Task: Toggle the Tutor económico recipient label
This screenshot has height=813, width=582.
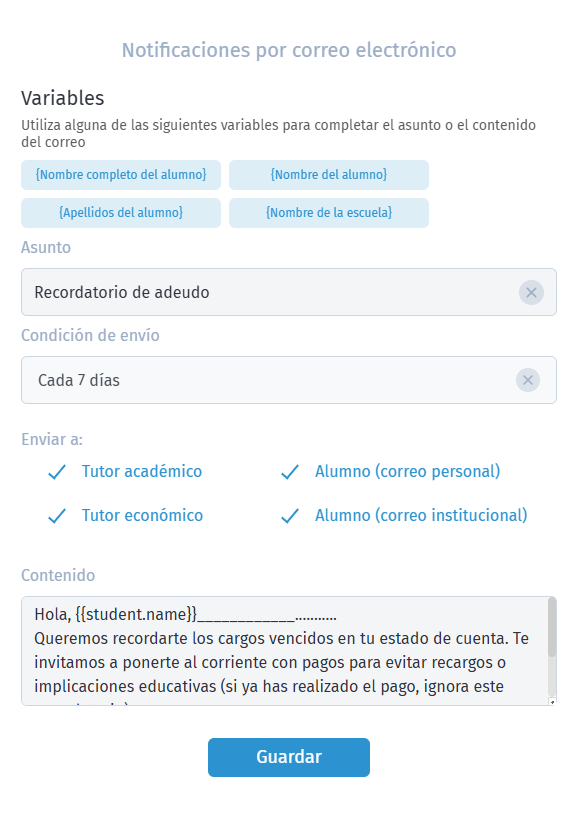Action: pyautogui.click(x=142, y=515)
